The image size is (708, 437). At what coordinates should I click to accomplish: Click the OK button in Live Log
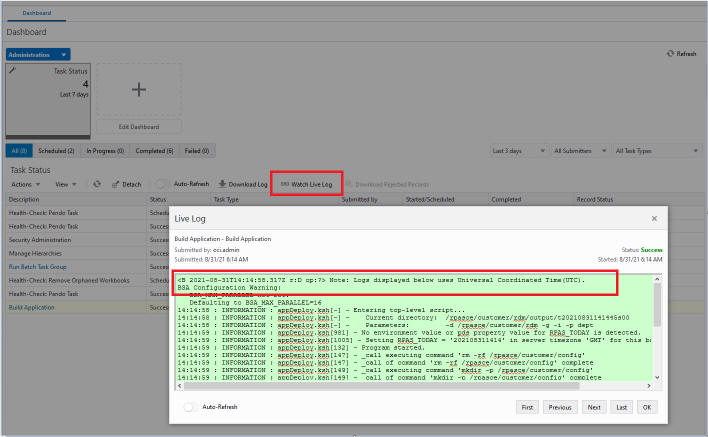(647, 407)
